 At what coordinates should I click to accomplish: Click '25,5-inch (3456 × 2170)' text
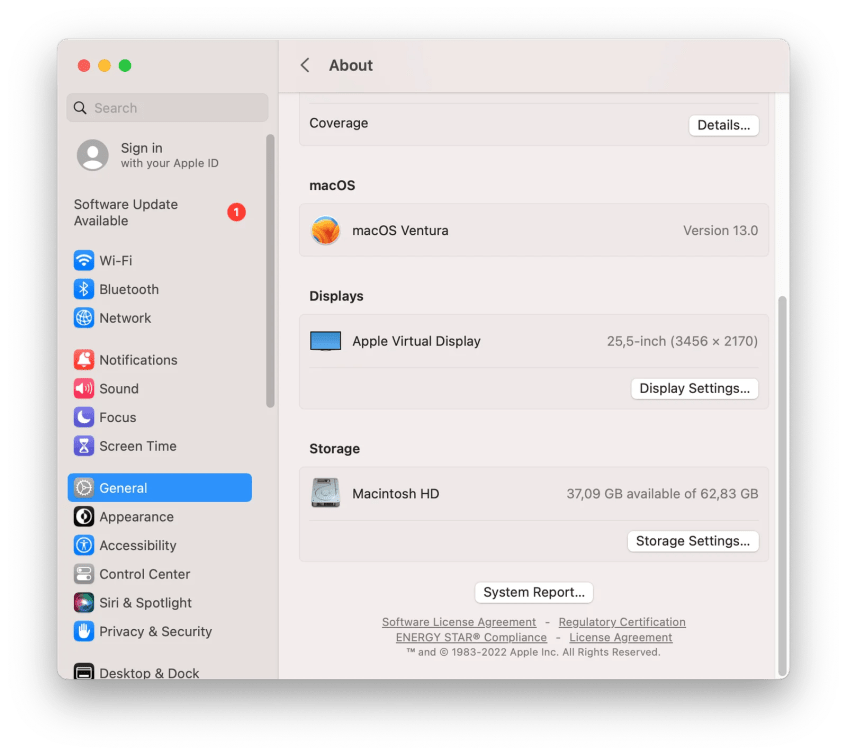(682, 341)
